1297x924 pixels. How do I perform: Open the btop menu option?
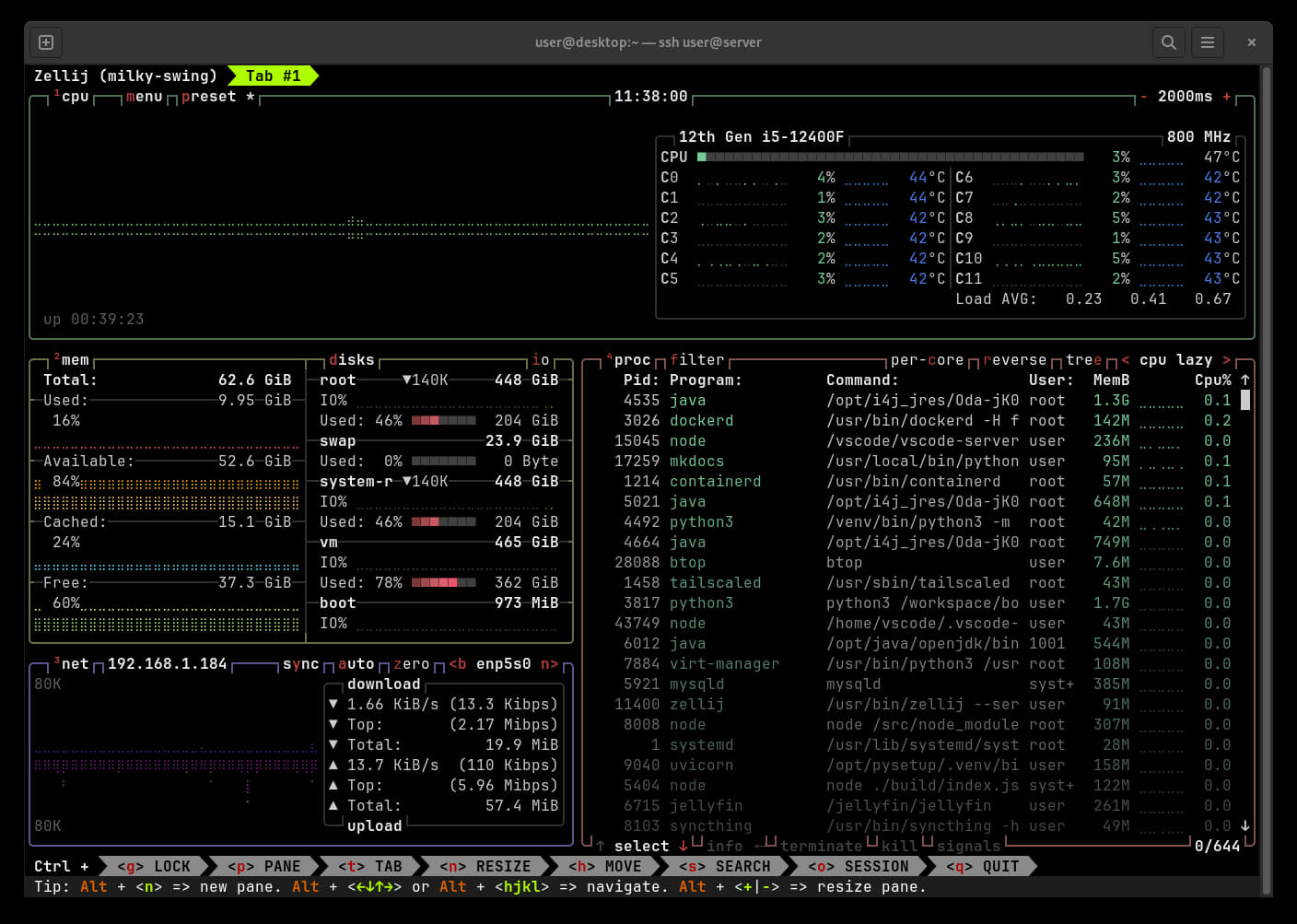point(144,97)
